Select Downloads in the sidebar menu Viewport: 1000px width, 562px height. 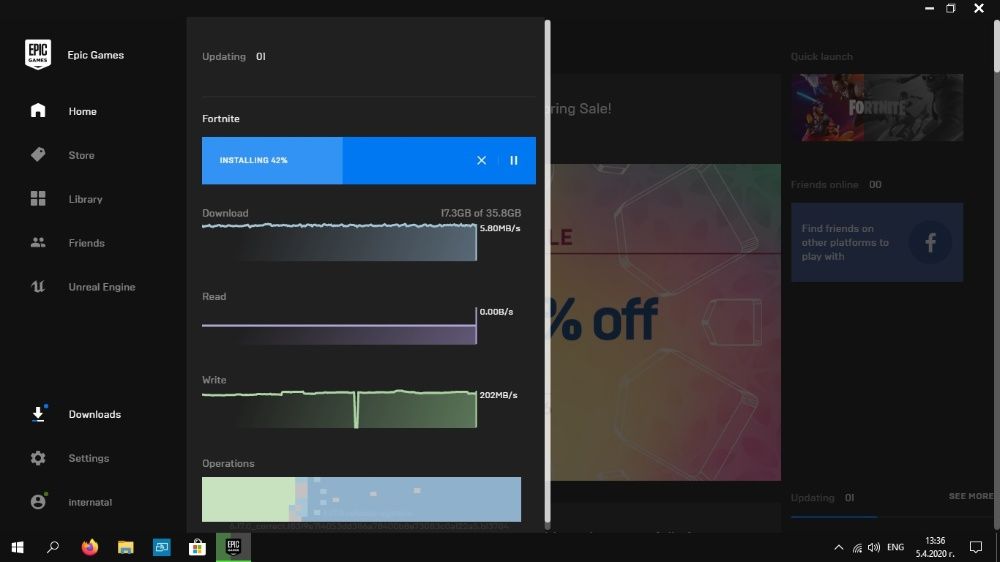click(94, 415)
